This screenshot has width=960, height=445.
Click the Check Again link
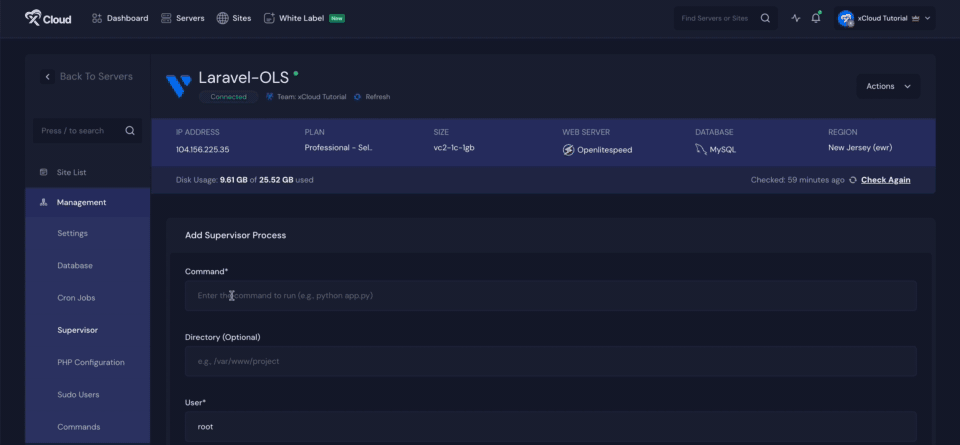(x=885, y=180)
